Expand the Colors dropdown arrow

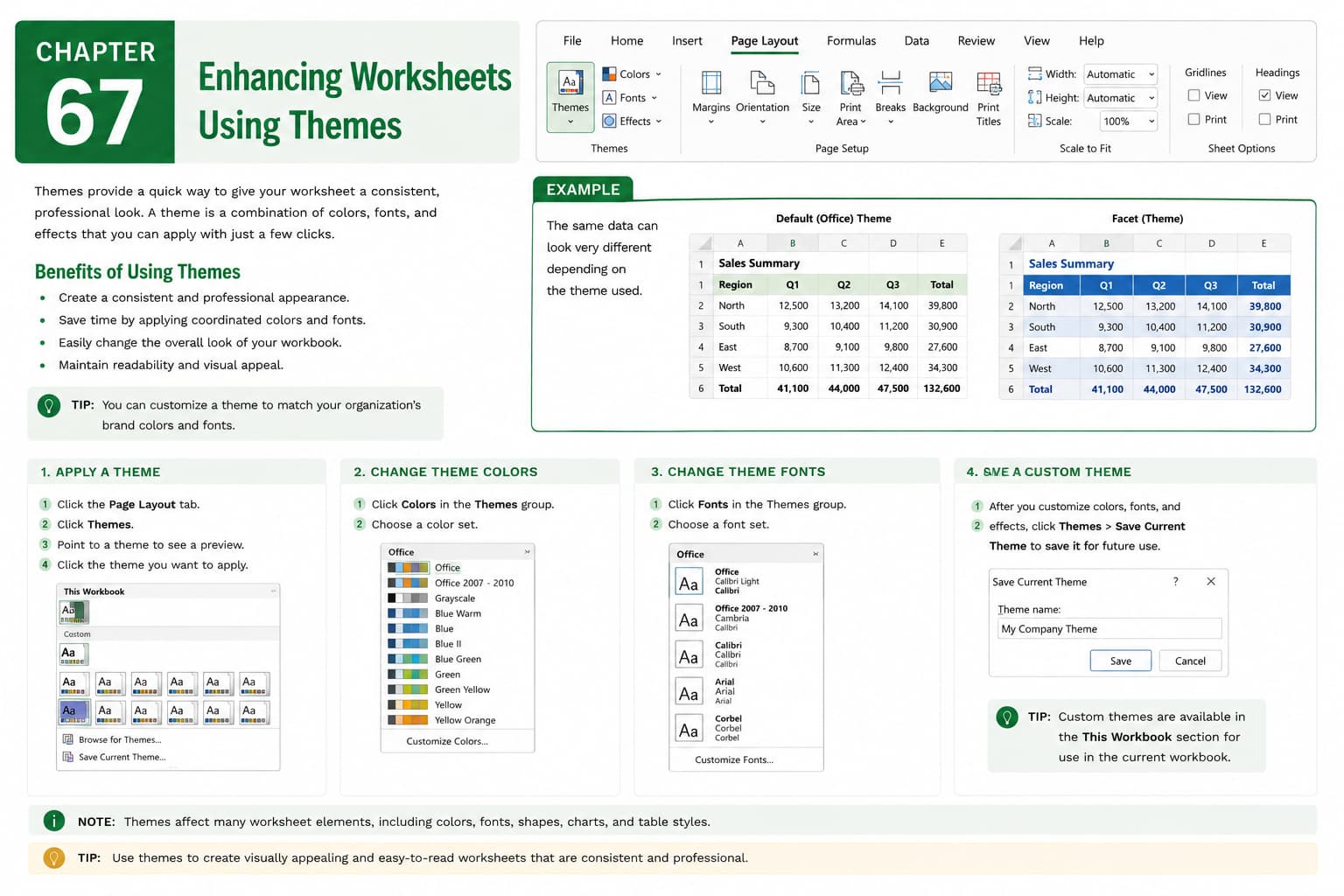[x=659, y=74]
